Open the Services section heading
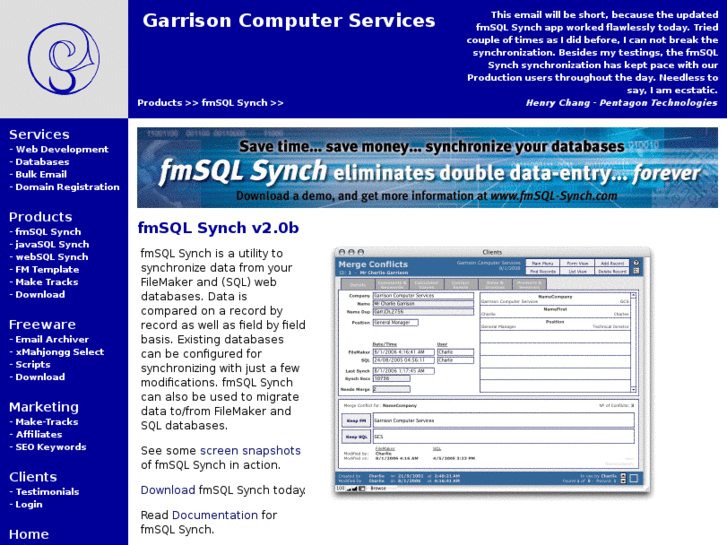The image size is (727, 545). coord(39,135)
